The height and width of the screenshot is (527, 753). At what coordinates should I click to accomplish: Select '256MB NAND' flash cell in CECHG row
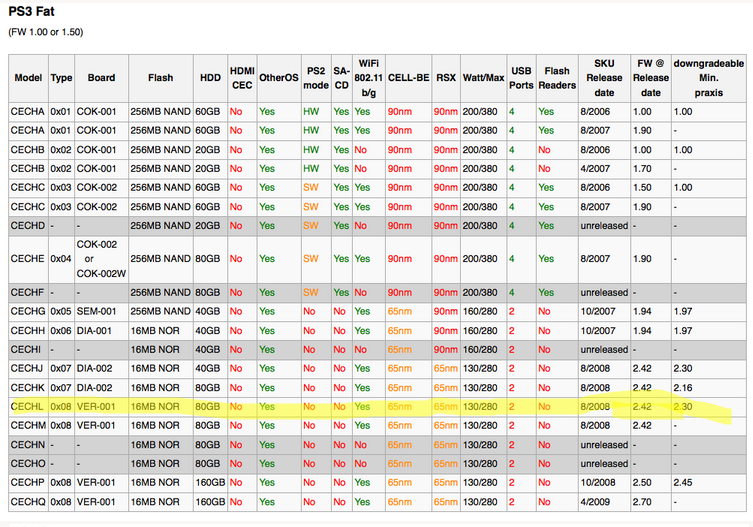[x=160, y=311]
